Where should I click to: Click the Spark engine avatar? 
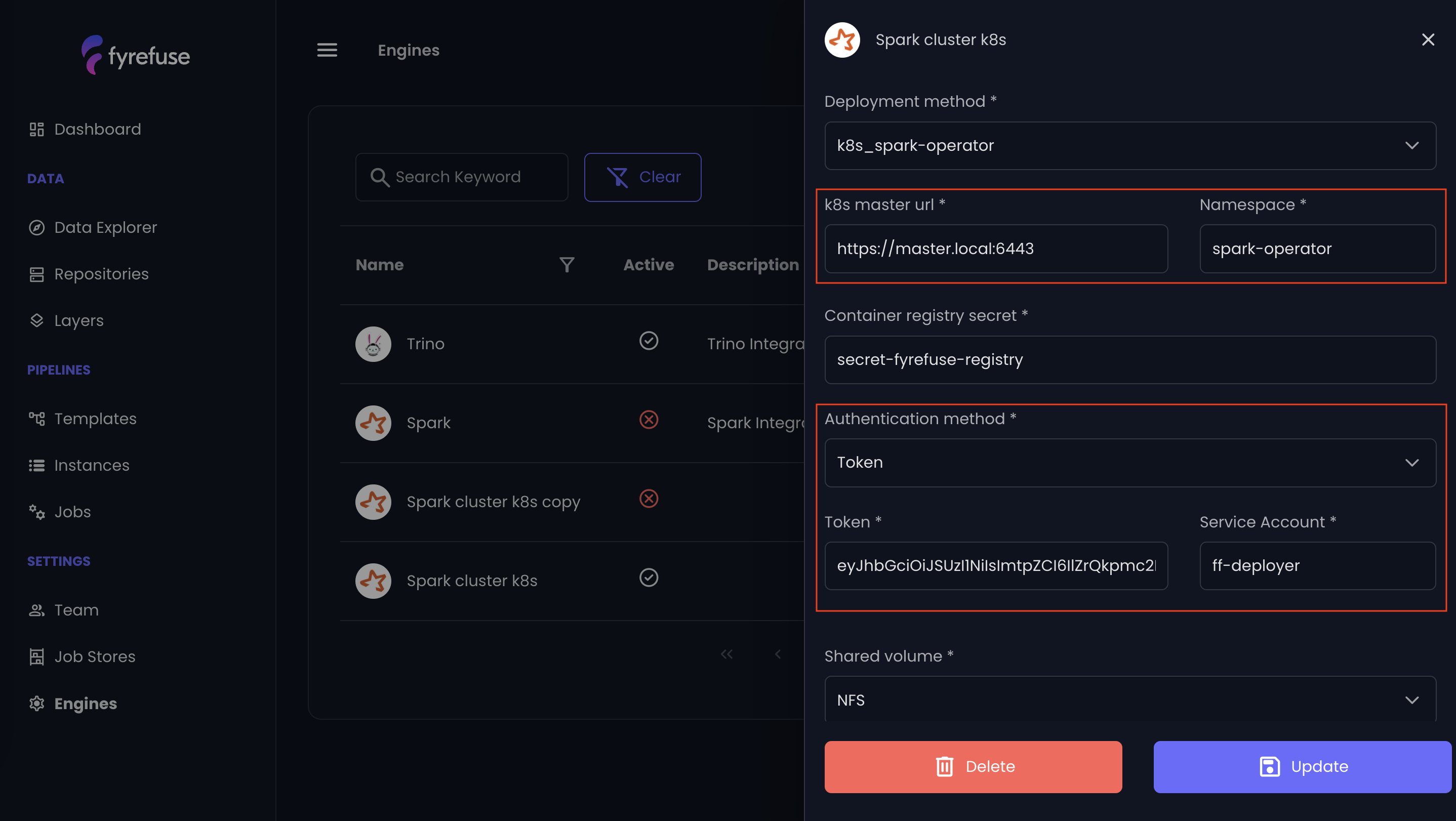[x=373, y=423]
